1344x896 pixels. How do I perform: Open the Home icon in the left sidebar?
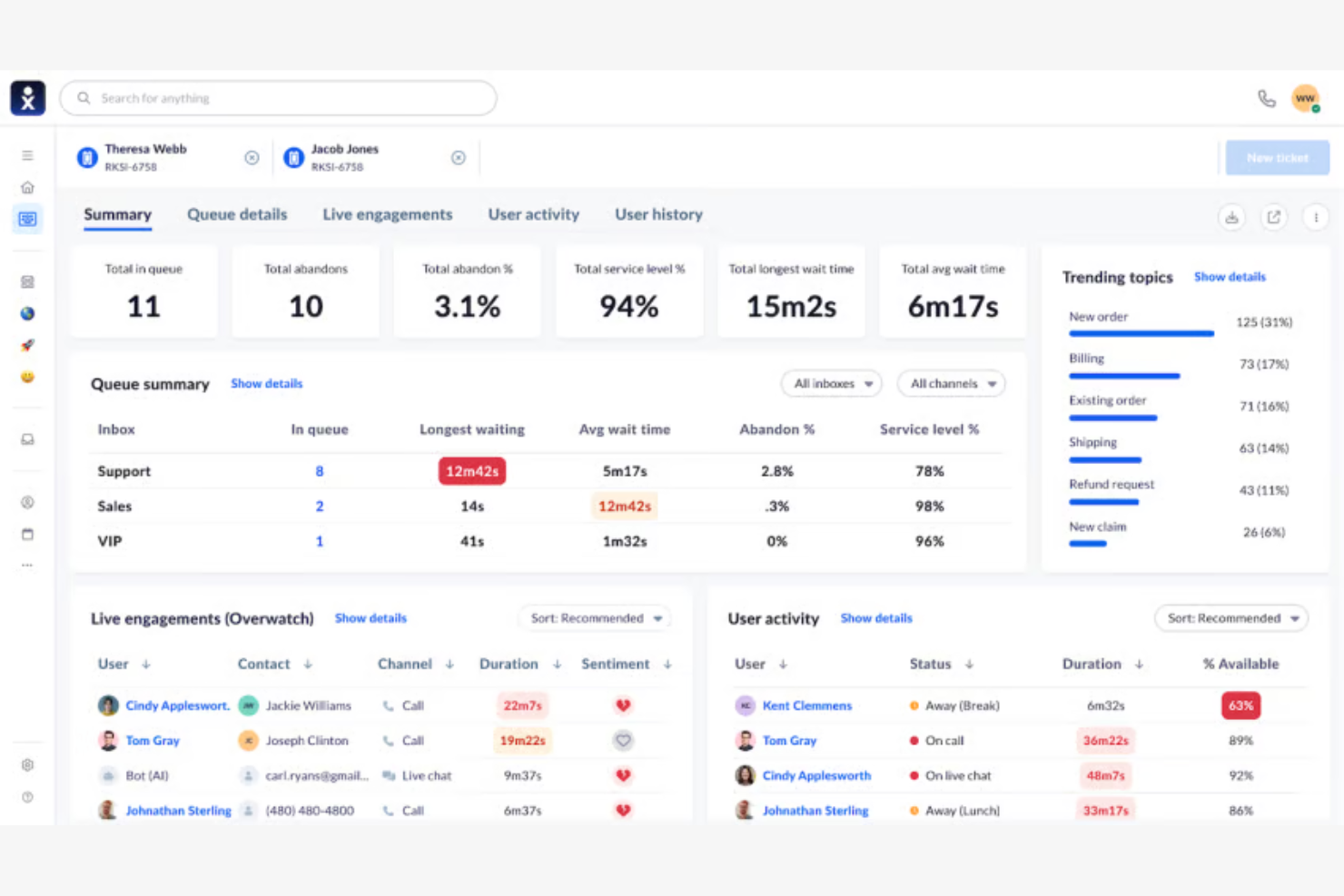(x=27, y=187)
